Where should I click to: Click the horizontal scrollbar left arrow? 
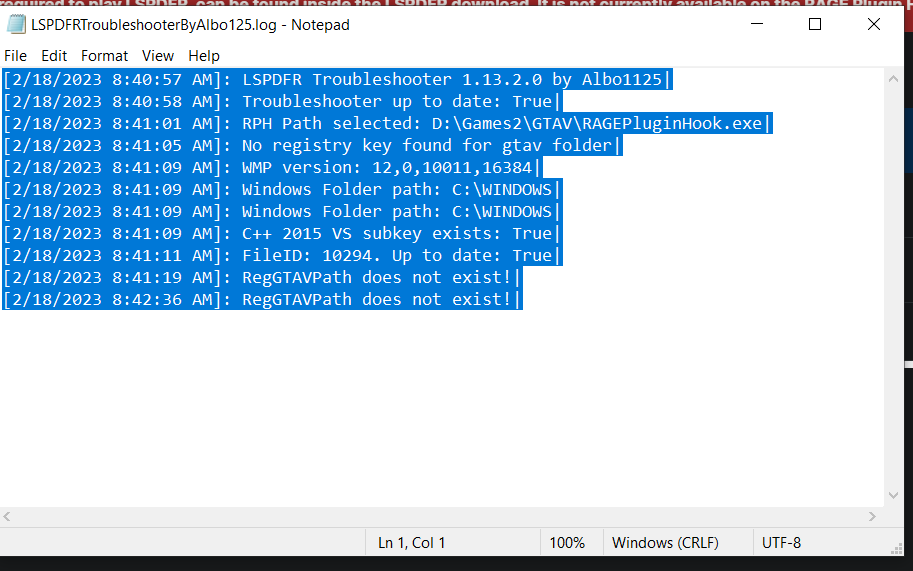tap(7, 516)
